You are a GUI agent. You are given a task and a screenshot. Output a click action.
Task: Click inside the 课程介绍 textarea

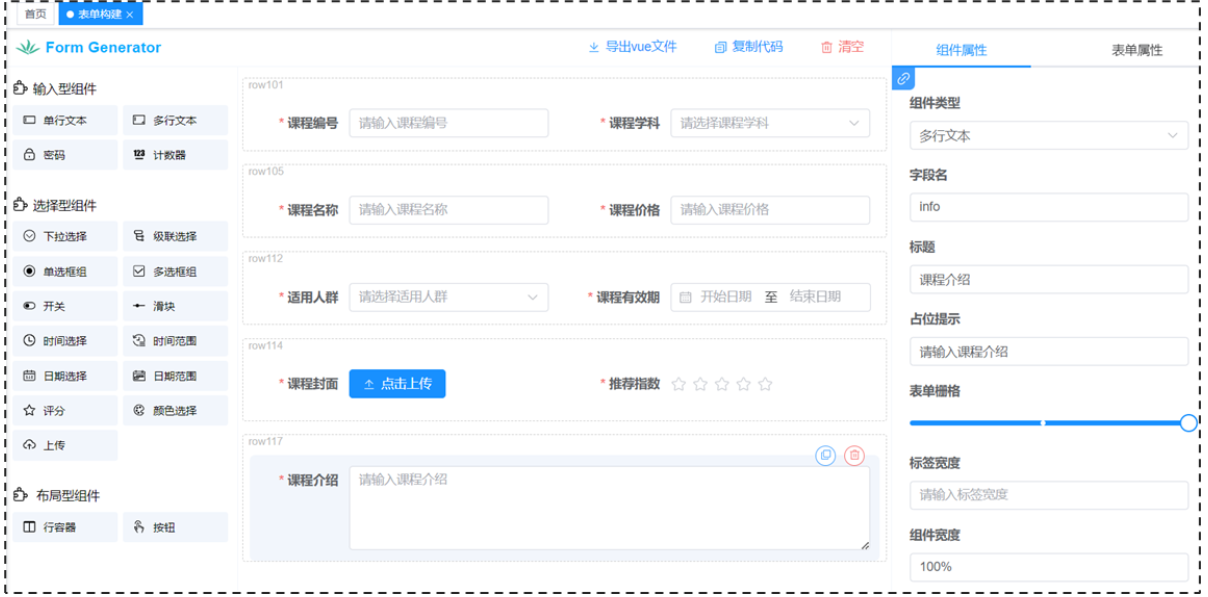609,507
